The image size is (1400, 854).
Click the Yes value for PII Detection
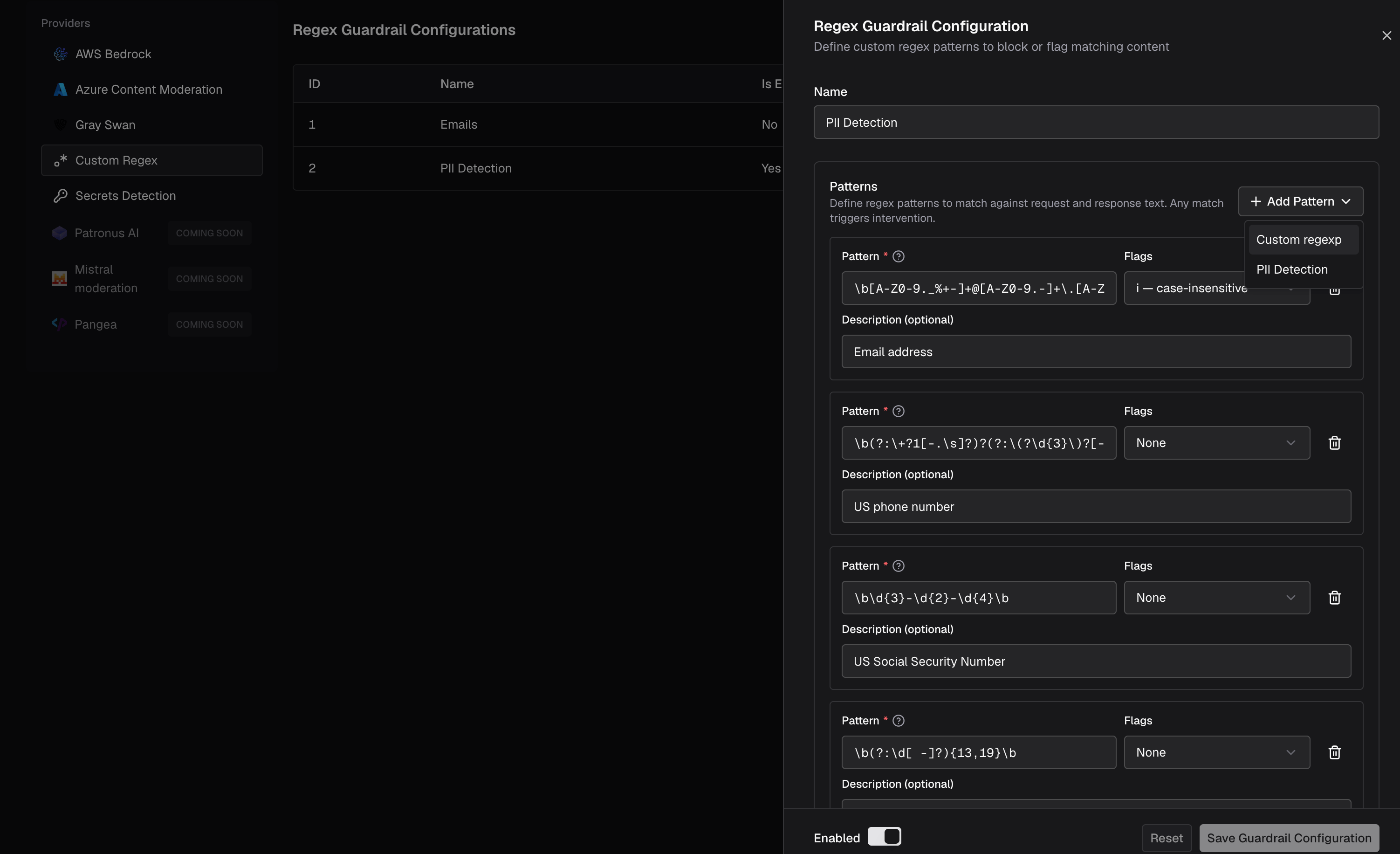(770, 168)
